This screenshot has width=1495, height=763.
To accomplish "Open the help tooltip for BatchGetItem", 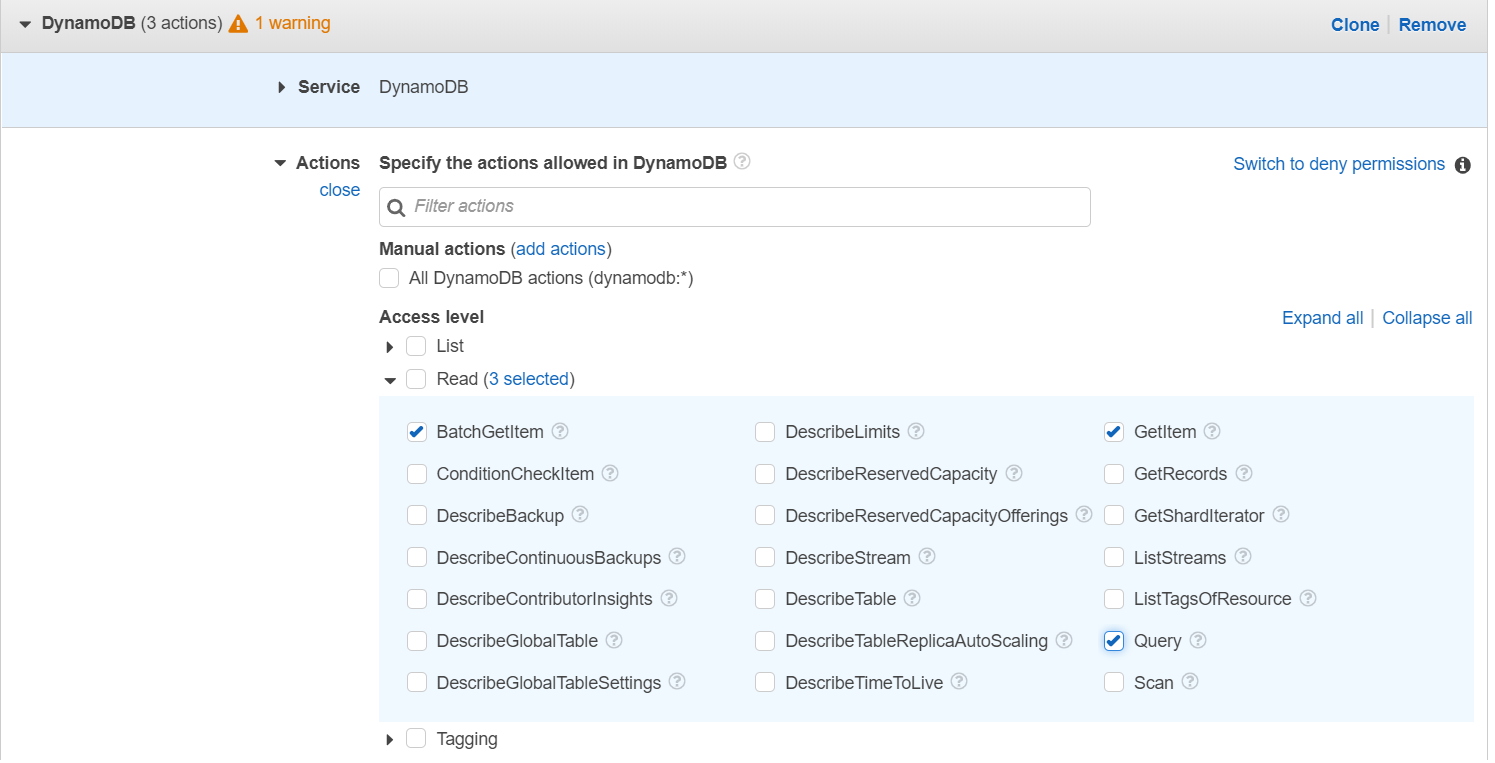I will [561, 431].
